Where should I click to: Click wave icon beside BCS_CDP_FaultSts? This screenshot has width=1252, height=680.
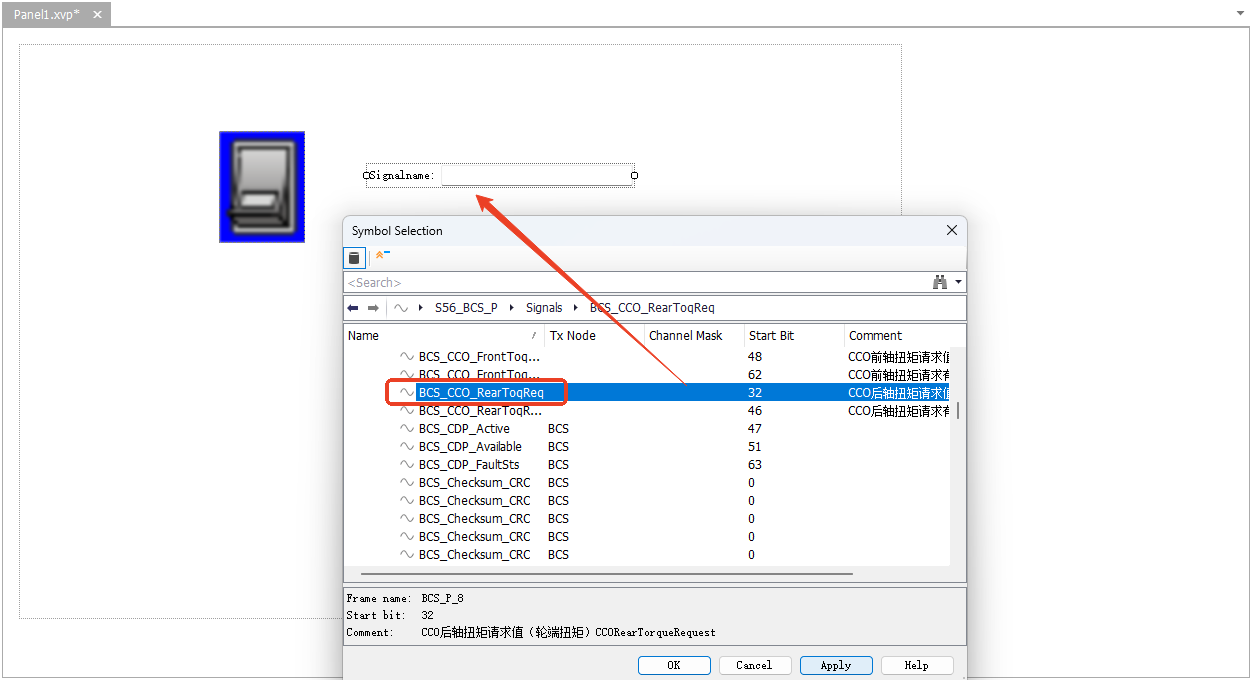tap(406, 465)
